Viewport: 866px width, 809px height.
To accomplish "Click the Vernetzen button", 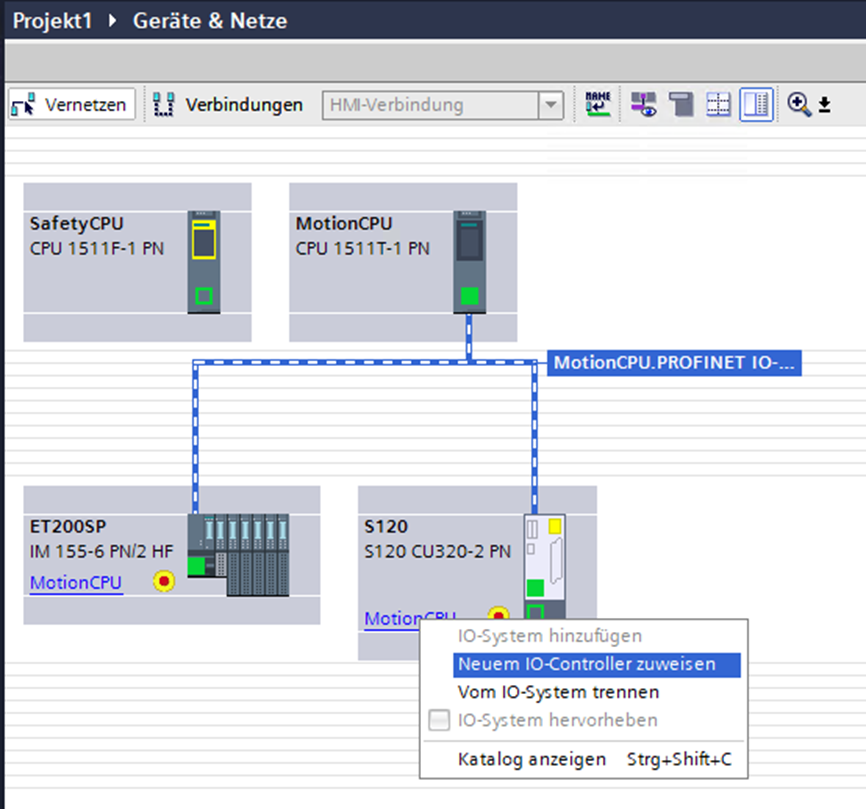I will pos(72,105).
